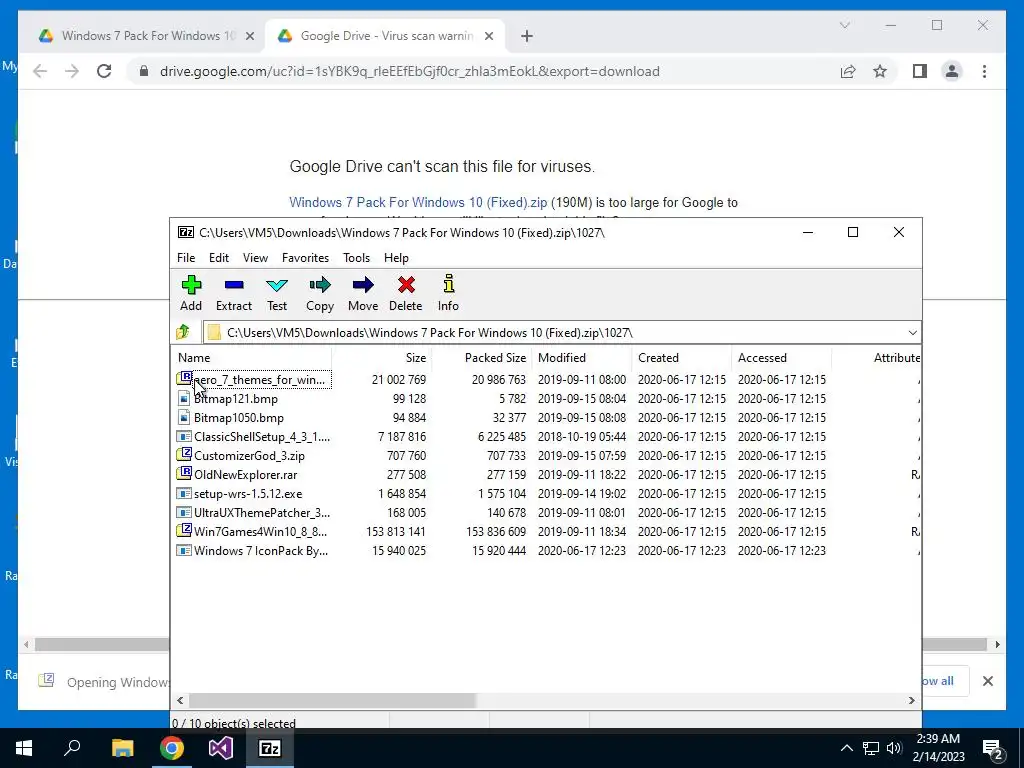Select OldNewExplorer.rar archive icon

click(184, 474)
